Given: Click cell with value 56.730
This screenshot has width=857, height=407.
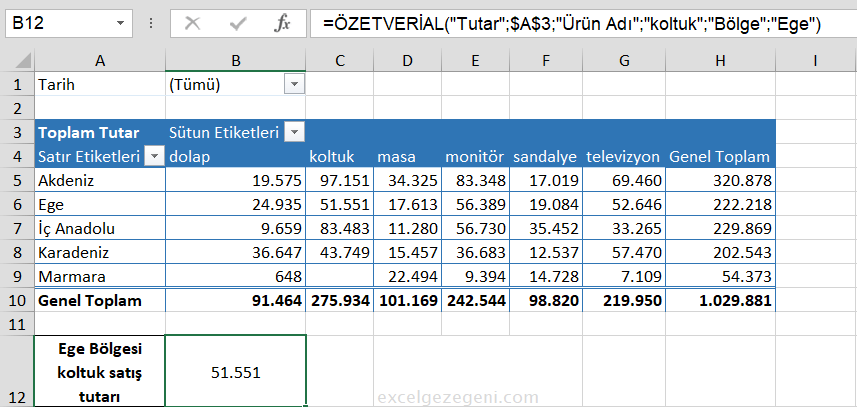Looking at the screenshot, I should [x=476, y=228].
